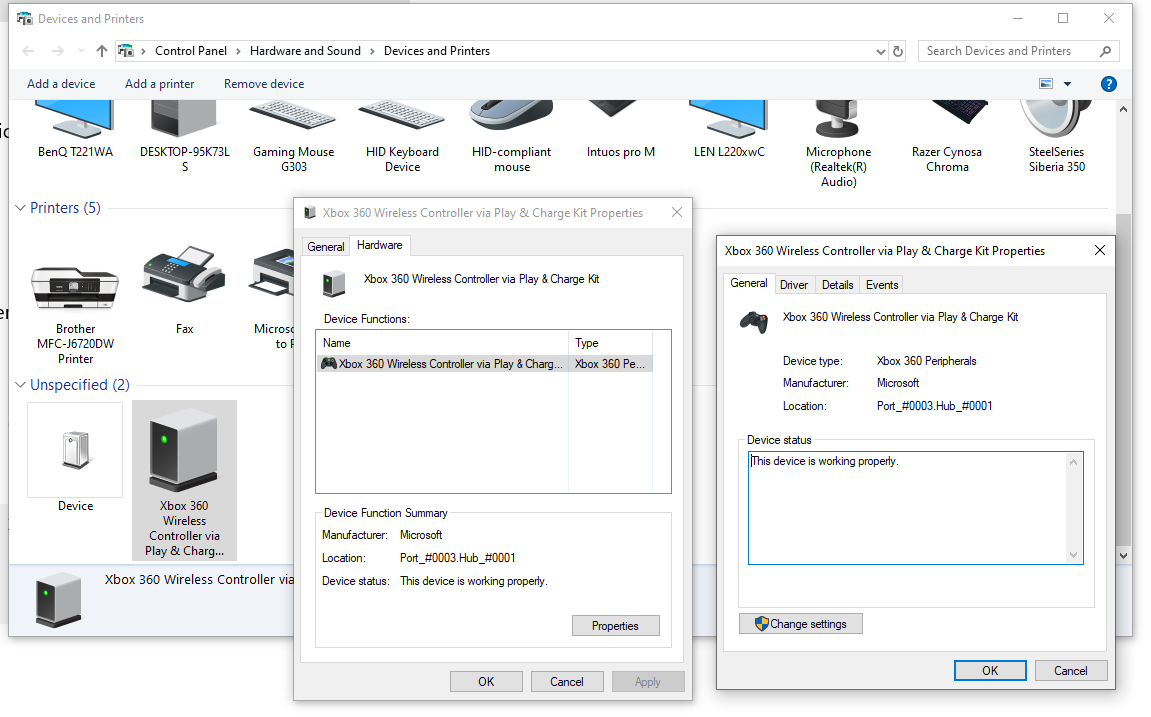This screenshot has height=717, width=1151.
Task: Click Remove device
Action: tap(264, 84)
